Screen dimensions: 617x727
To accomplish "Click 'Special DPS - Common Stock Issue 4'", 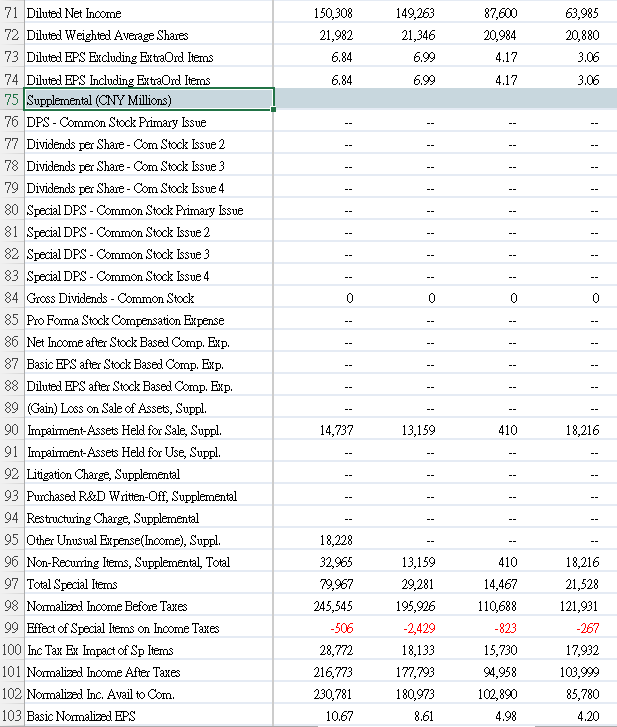I will click(118, 276).
